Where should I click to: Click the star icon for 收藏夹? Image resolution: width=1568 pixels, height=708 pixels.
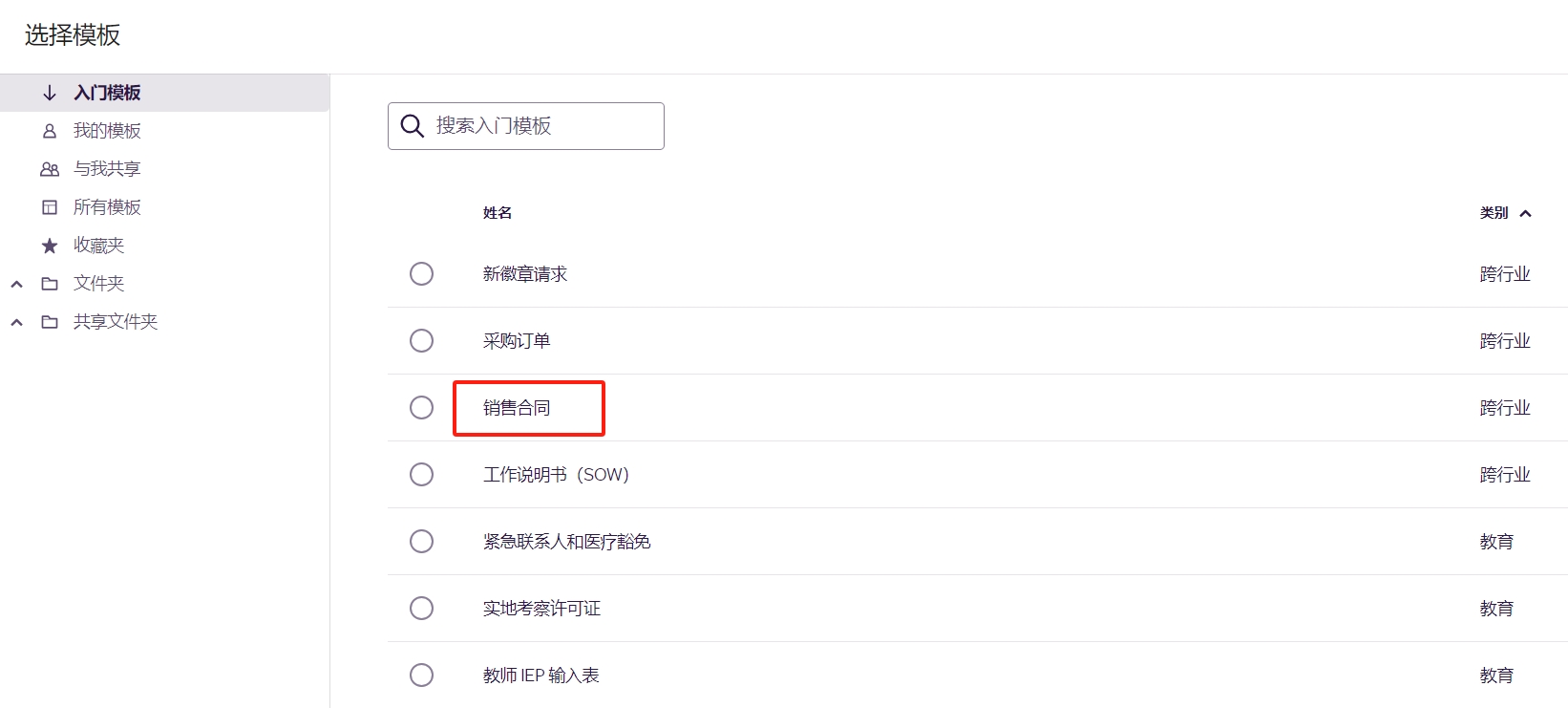(50, 246)
